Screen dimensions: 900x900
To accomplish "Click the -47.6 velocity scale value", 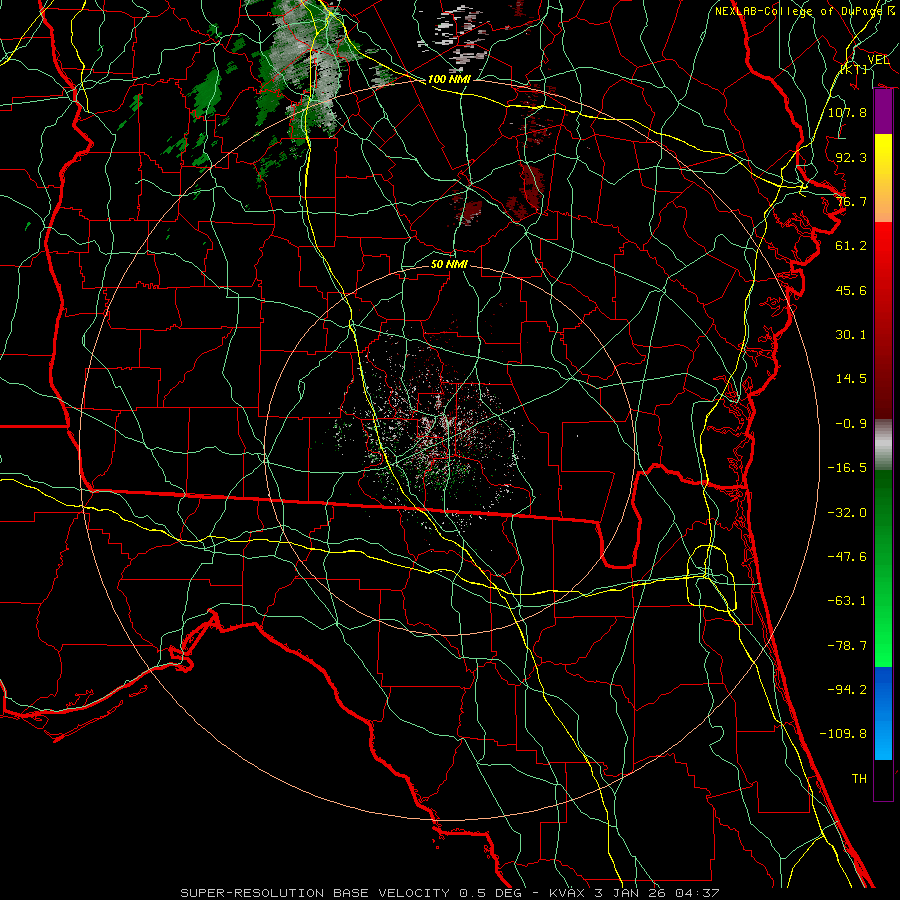I will click(847, 557).
